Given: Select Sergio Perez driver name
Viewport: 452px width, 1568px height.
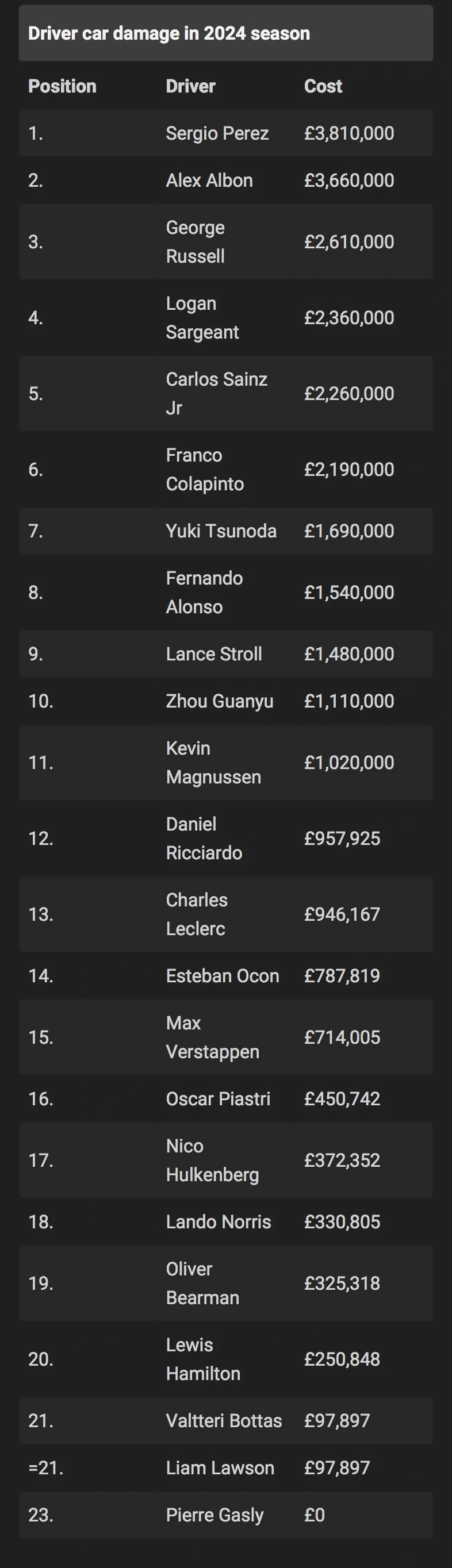Looking at the screenshot, I should (217, 133).
